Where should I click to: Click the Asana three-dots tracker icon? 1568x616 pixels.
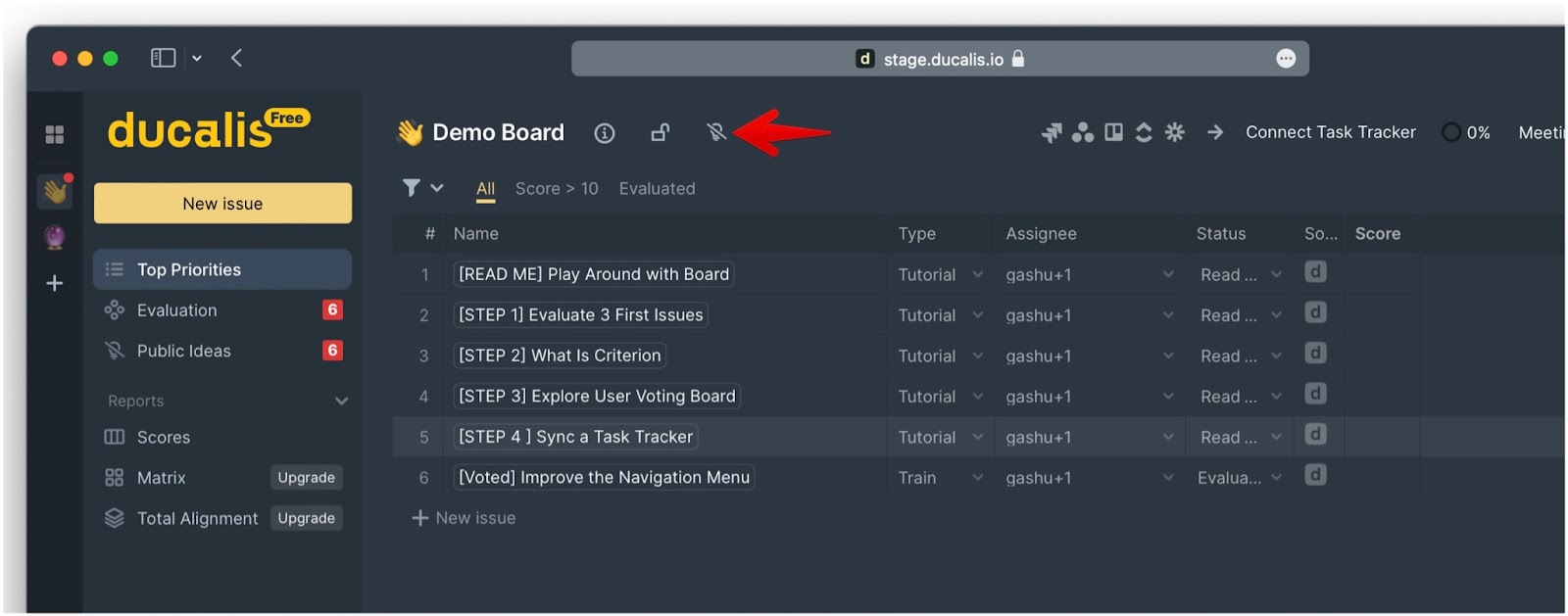(1083, 132)
